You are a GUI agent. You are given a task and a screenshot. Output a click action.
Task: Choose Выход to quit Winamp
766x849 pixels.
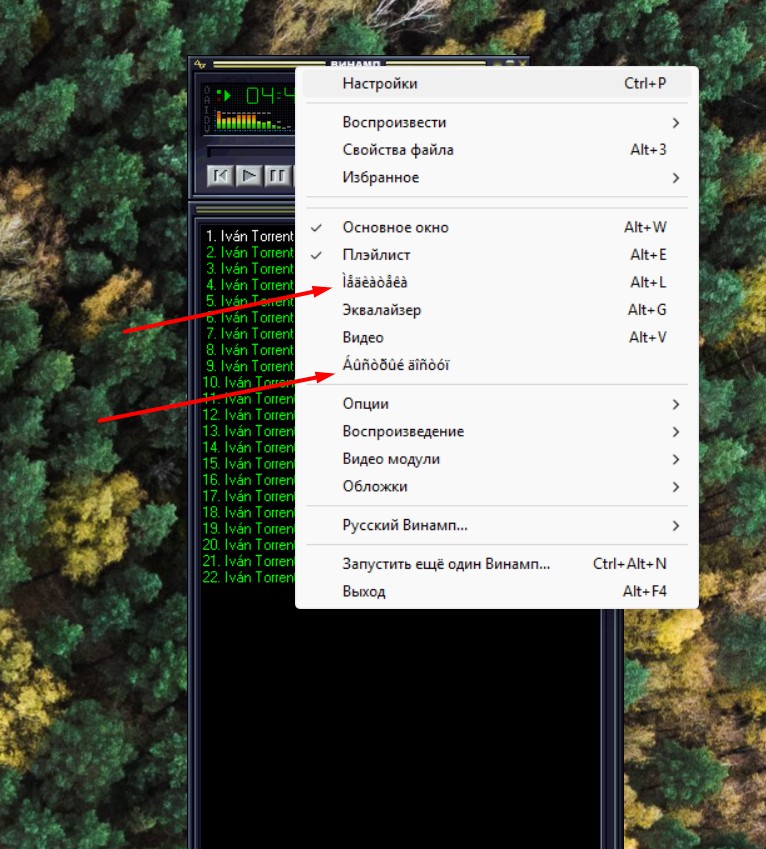(496, 592)
